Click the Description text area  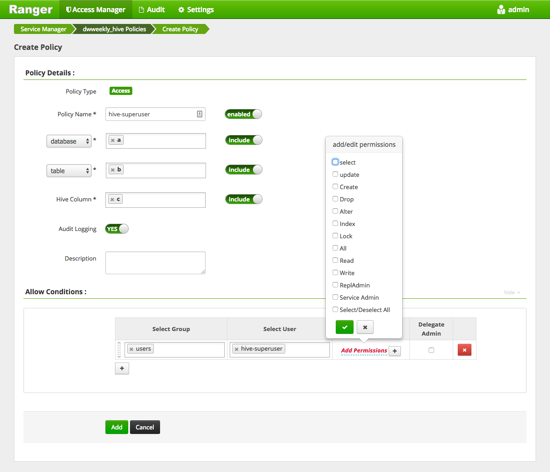coord(155,263)
